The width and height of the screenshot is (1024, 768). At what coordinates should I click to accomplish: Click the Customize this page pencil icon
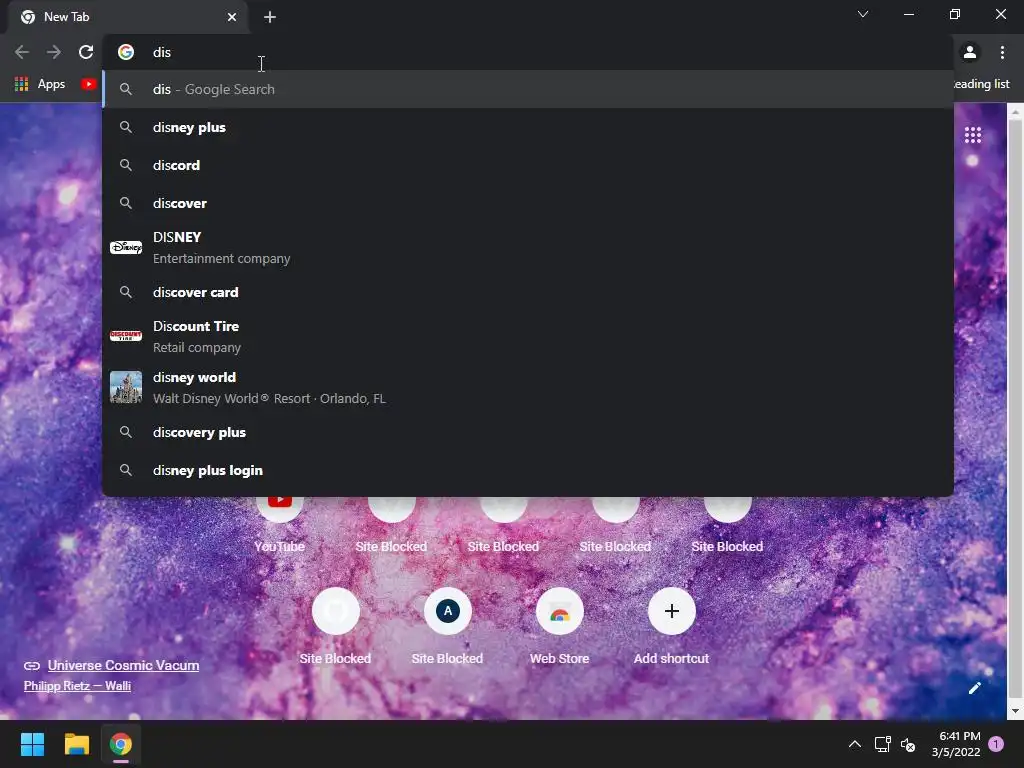[x=974, y=688]
